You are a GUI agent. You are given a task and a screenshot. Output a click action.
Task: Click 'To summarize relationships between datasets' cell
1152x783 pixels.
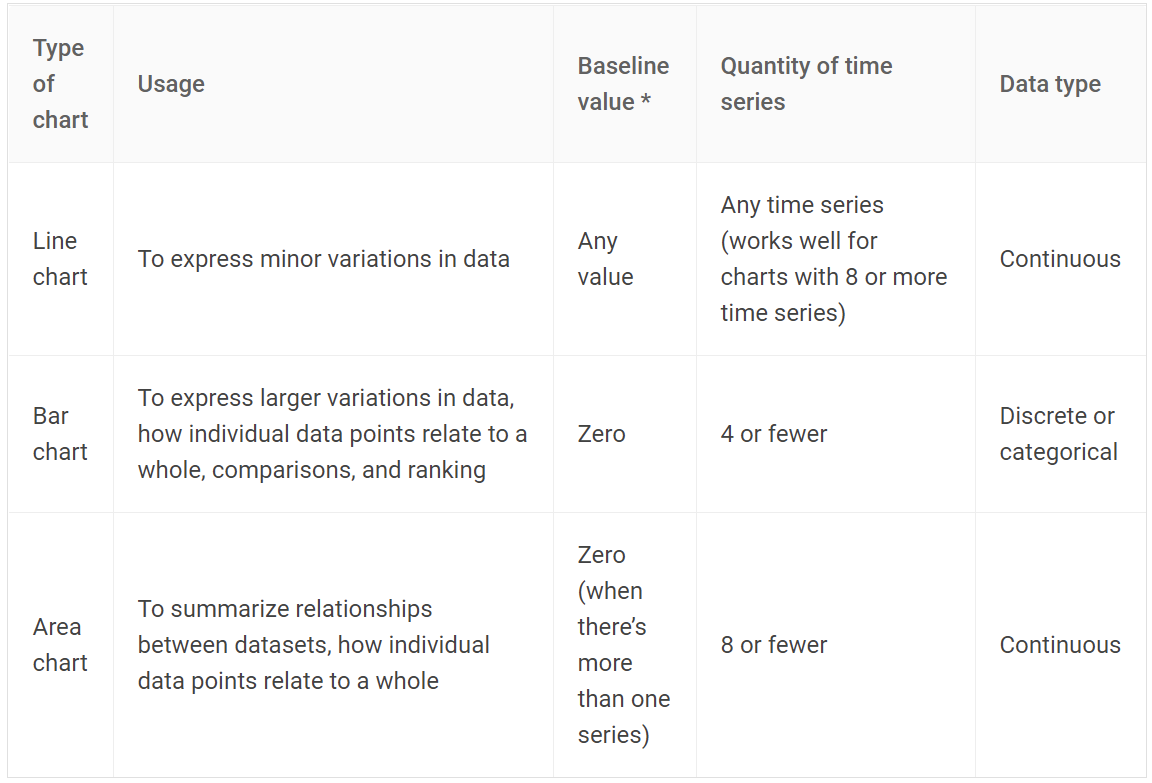[x=333, y=644]
